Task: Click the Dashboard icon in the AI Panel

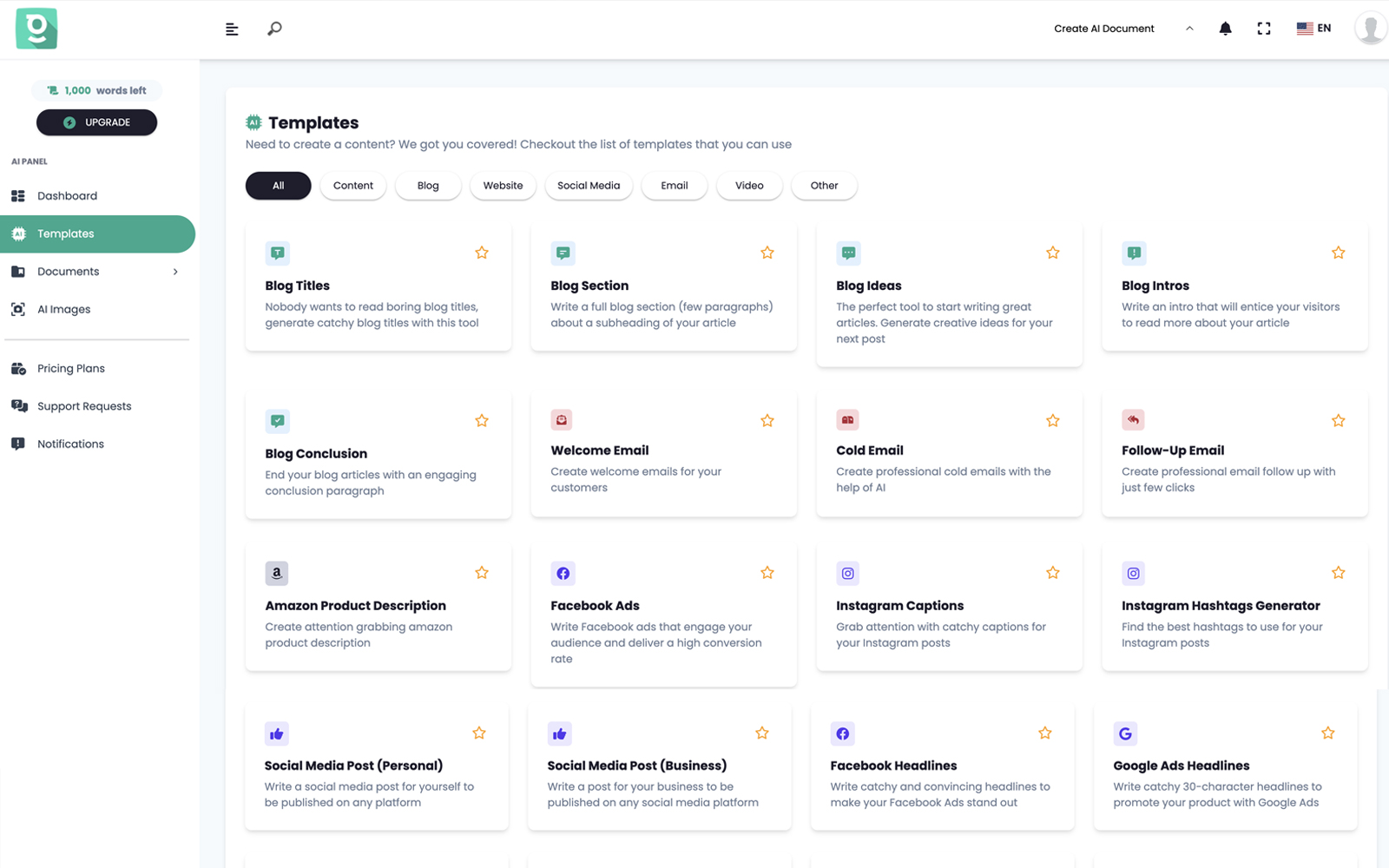Action: [17, 195]
